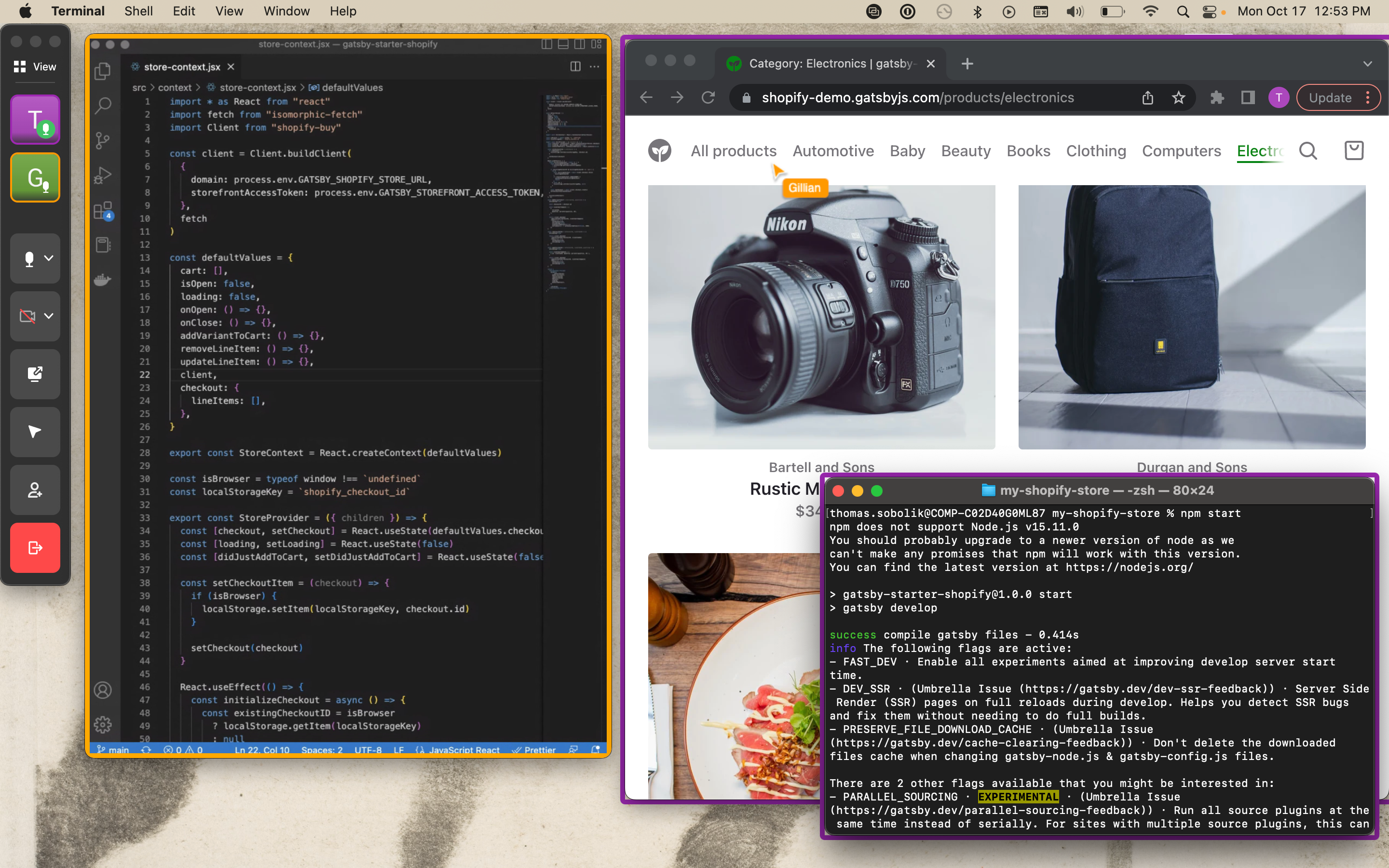Screen dimensions: 1389x868
Task: Select the store-context.jsx editor tab
Action: click(181, 67)
